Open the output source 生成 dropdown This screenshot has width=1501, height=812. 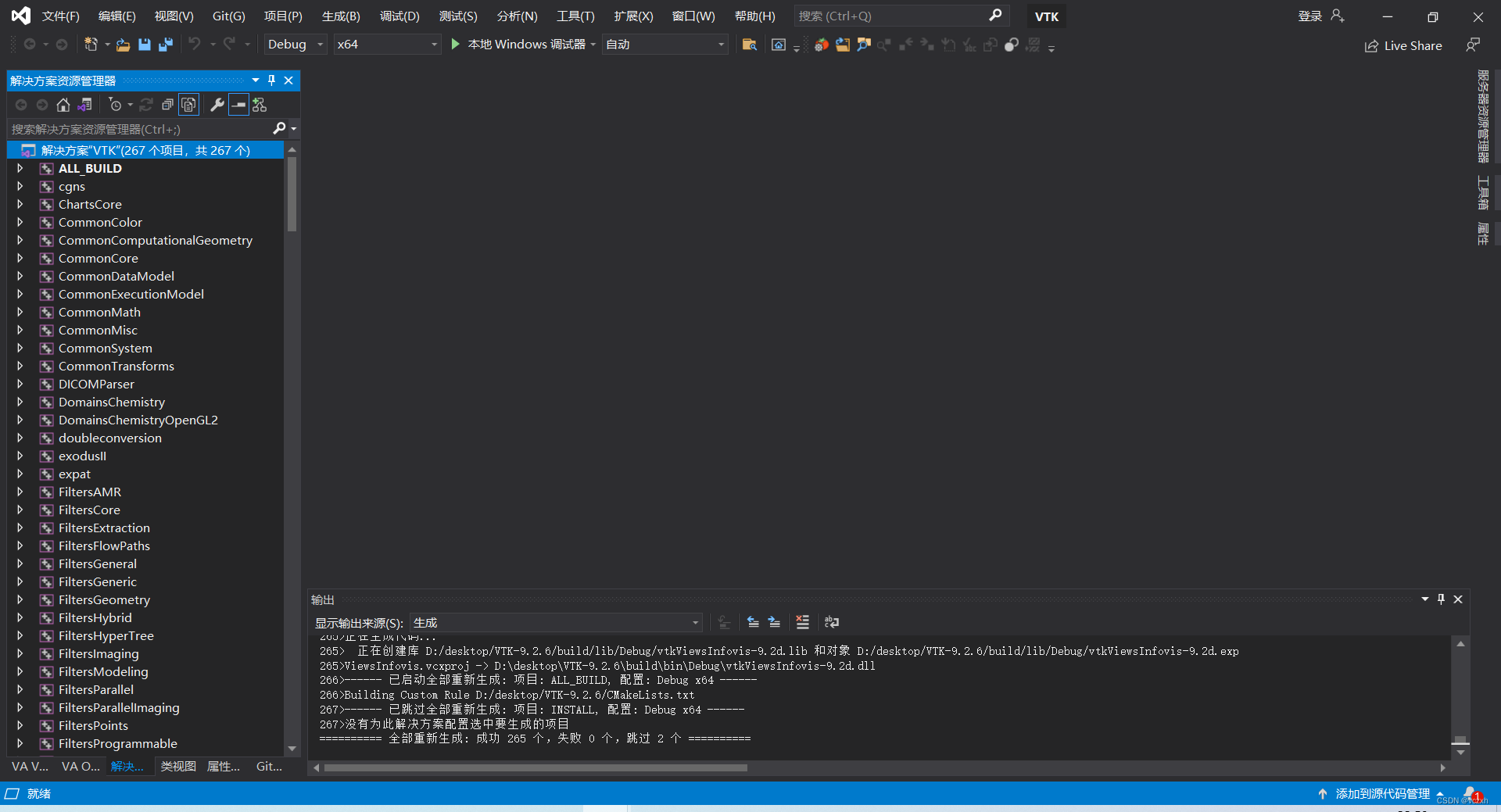pyautogui.click(x=556, y=623)
